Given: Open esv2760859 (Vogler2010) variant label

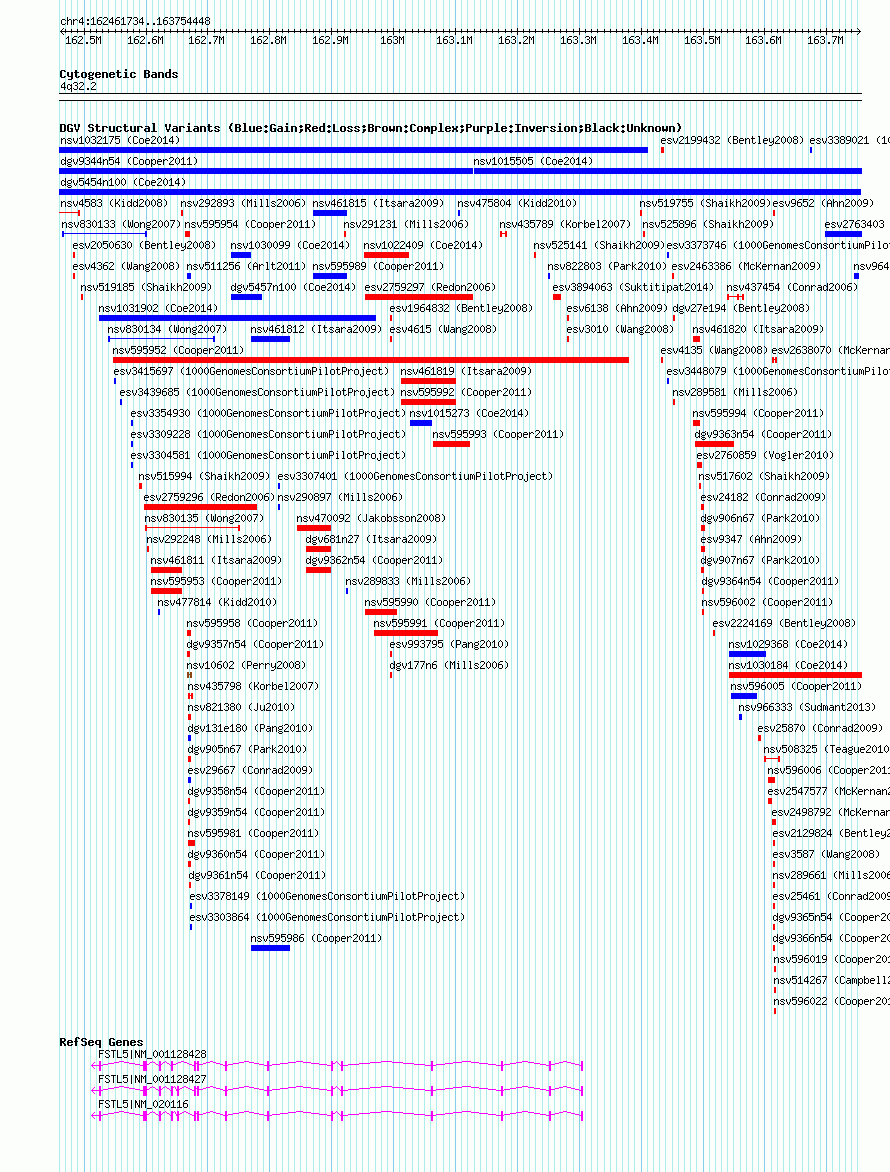Looking at the screenshot, I should point(765,454).
